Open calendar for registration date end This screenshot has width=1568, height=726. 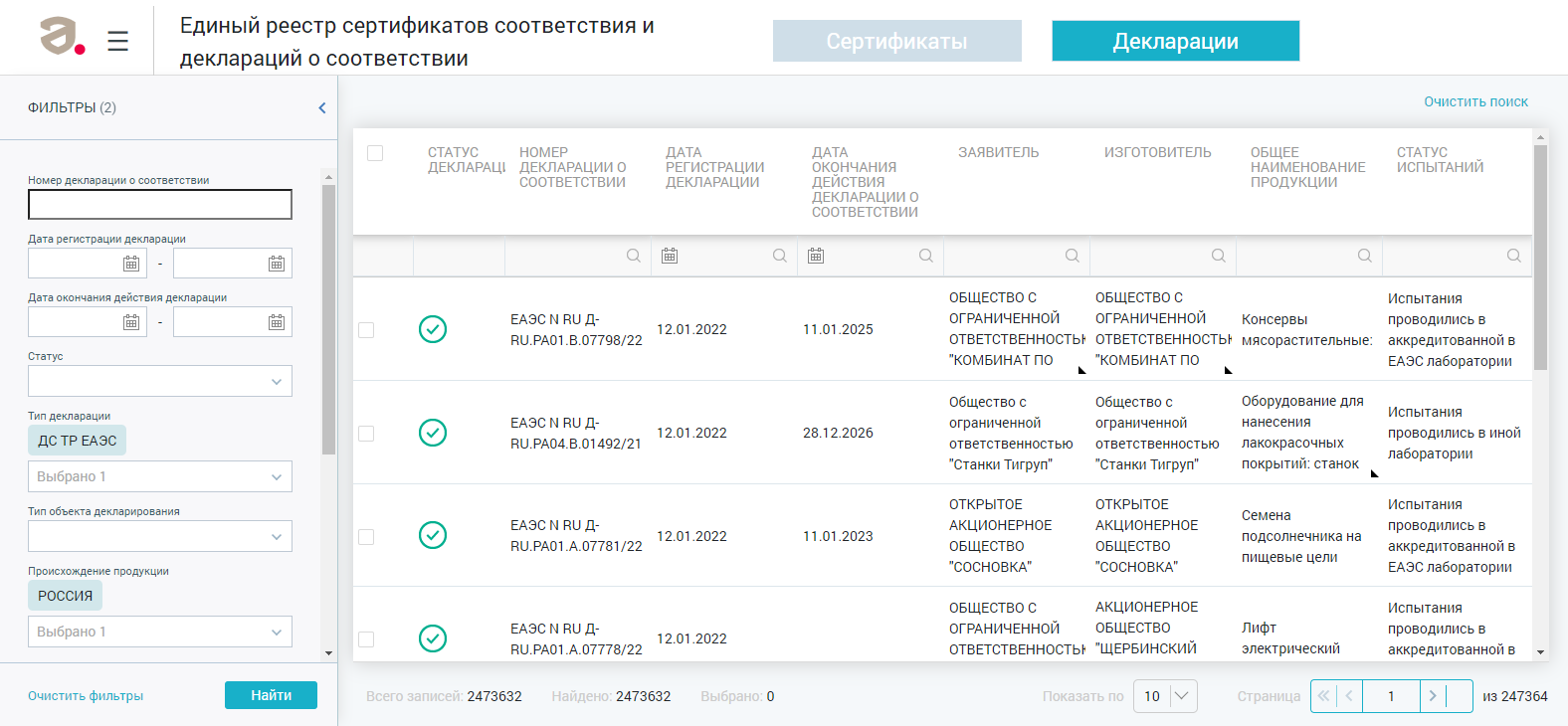(x=277, y=264)
